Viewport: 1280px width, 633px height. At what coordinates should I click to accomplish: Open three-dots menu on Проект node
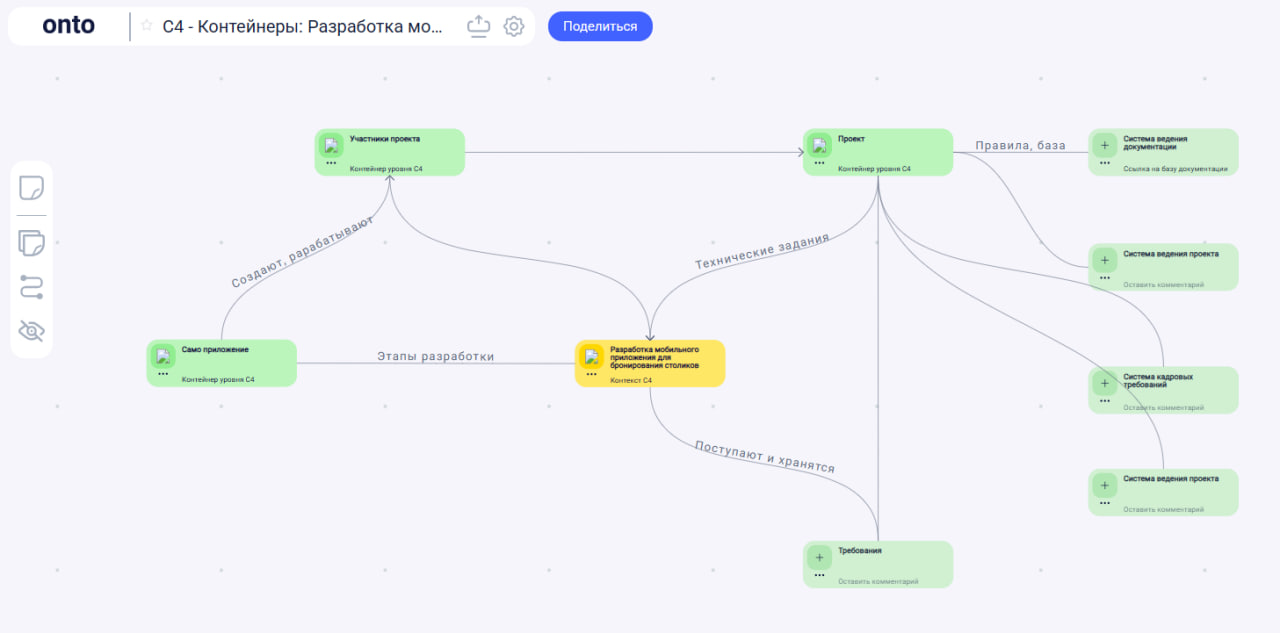819,163
